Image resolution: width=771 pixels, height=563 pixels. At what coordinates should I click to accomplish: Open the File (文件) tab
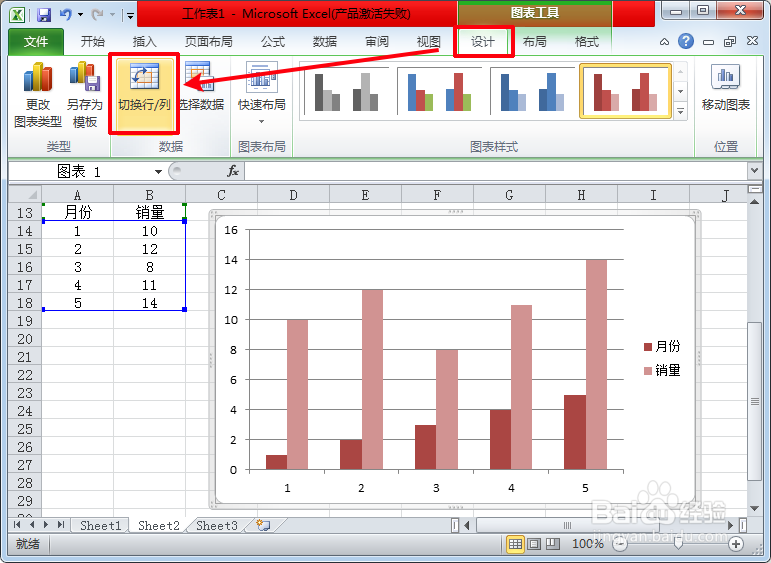pos(36,42)
